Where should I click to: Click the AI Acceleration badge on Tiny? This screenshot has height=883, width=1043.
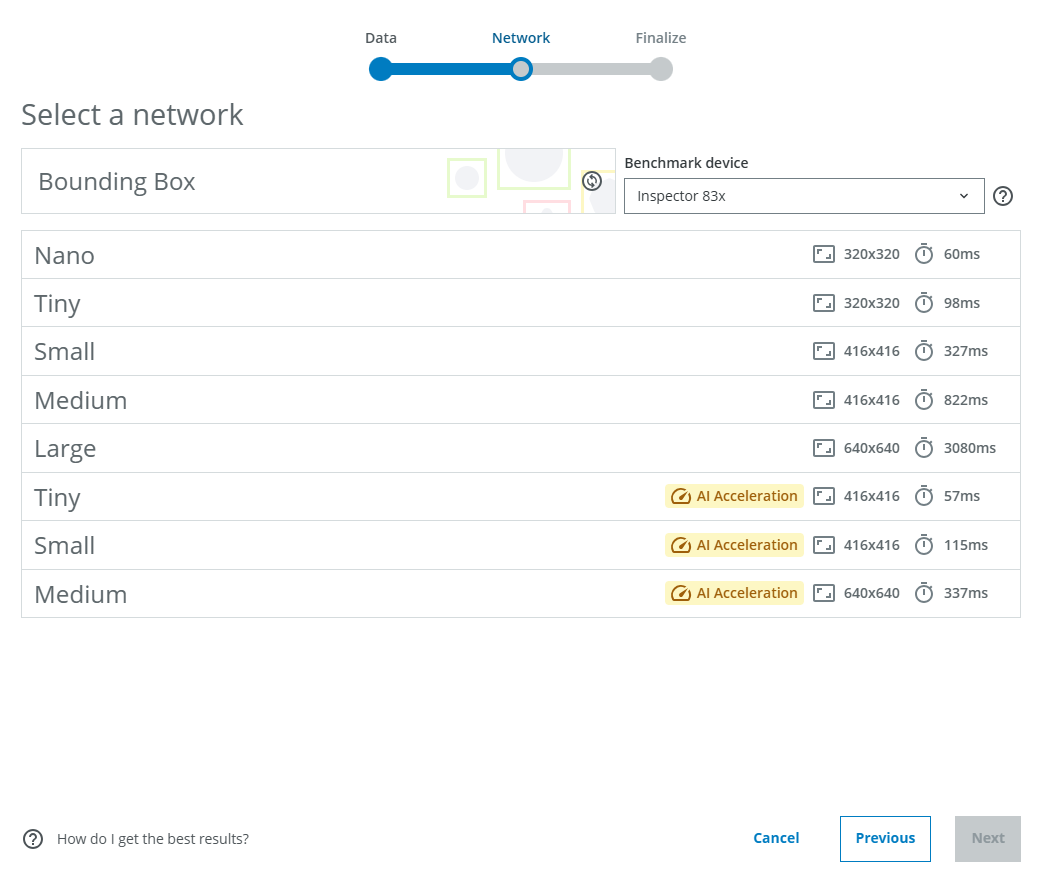pos(734,496)
